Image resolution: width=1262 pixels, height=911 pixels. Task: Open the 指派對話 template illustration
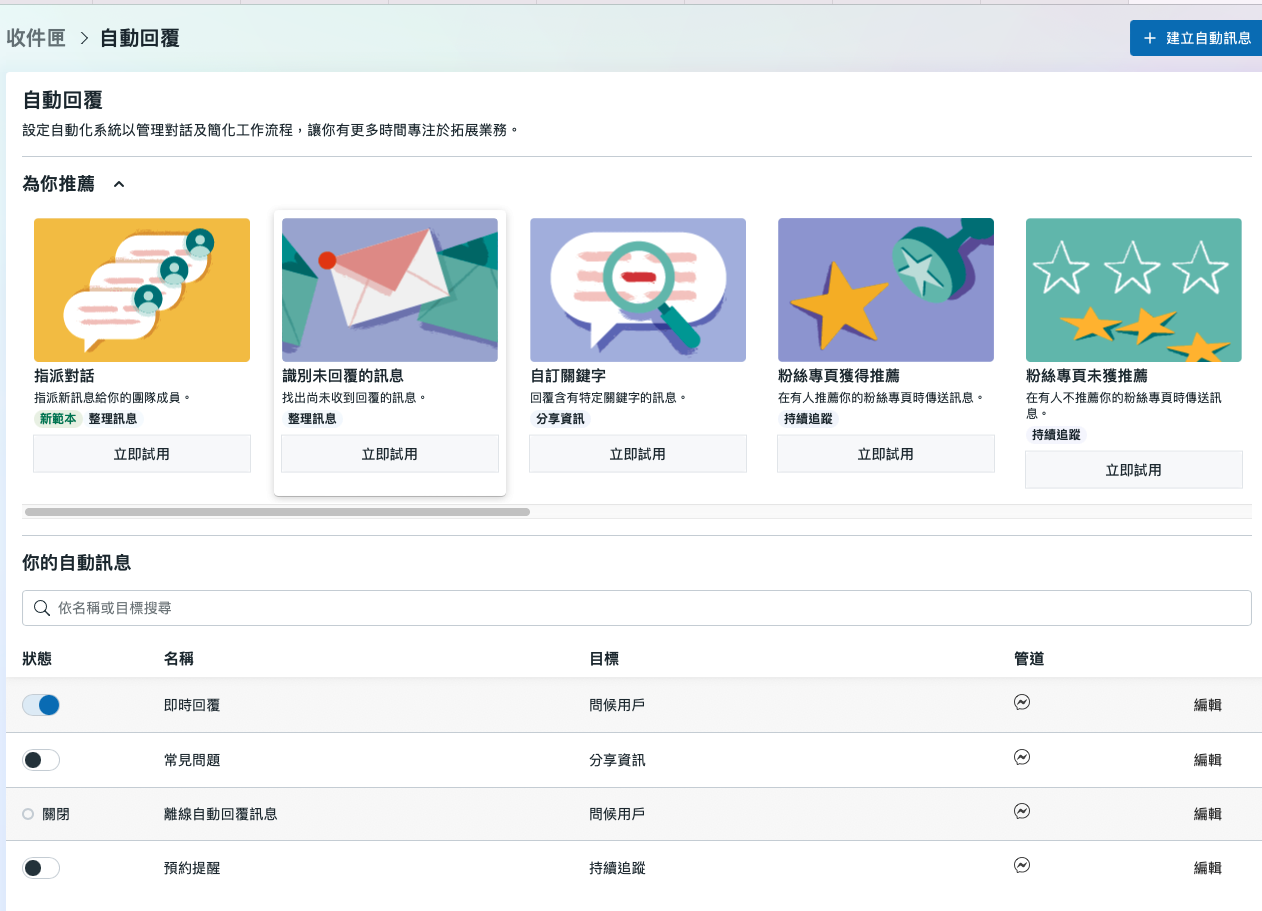[x=142, y=290]
